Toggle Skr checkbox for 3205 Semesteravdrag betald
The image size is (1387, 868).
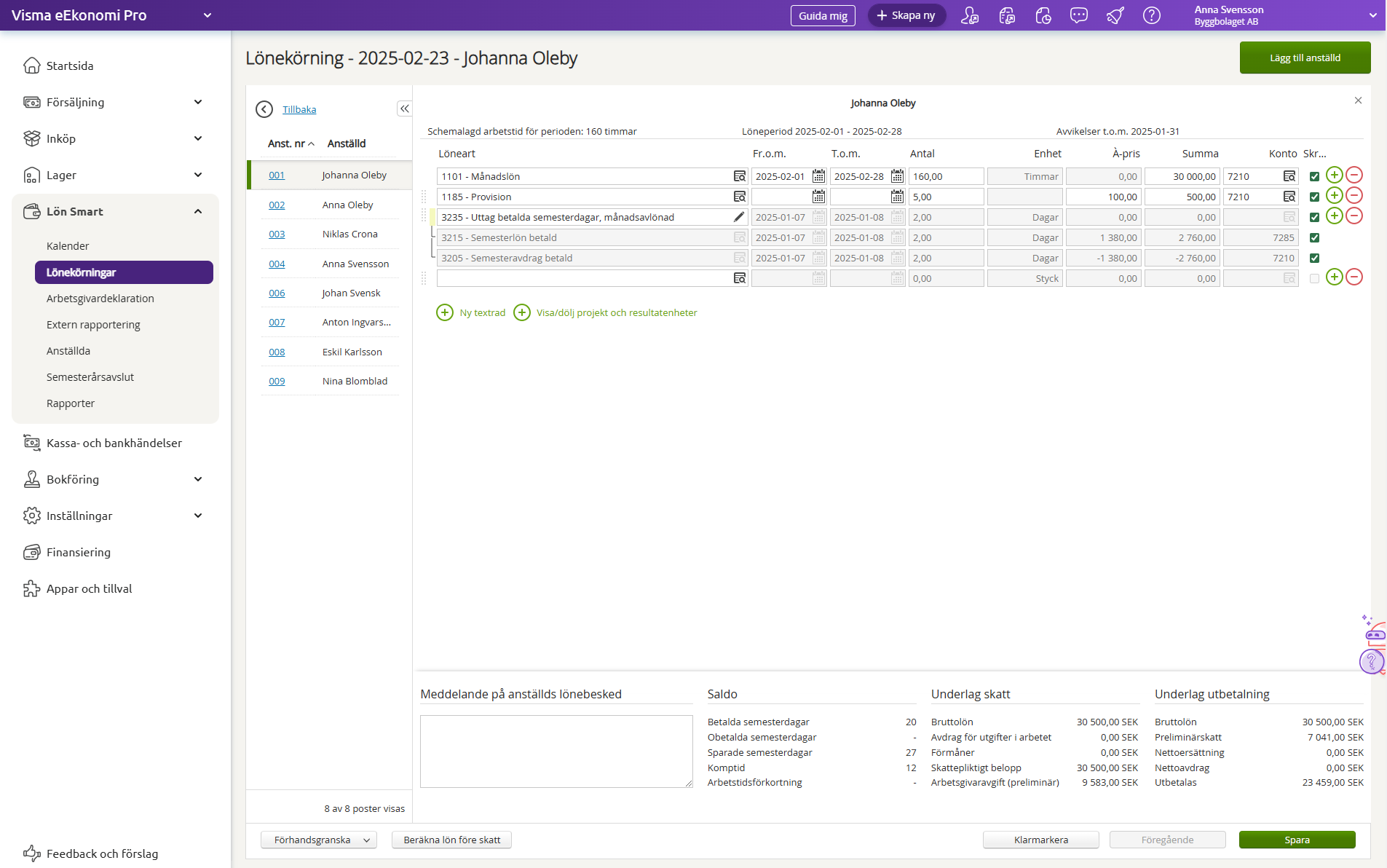click(x=1314, y=258)
